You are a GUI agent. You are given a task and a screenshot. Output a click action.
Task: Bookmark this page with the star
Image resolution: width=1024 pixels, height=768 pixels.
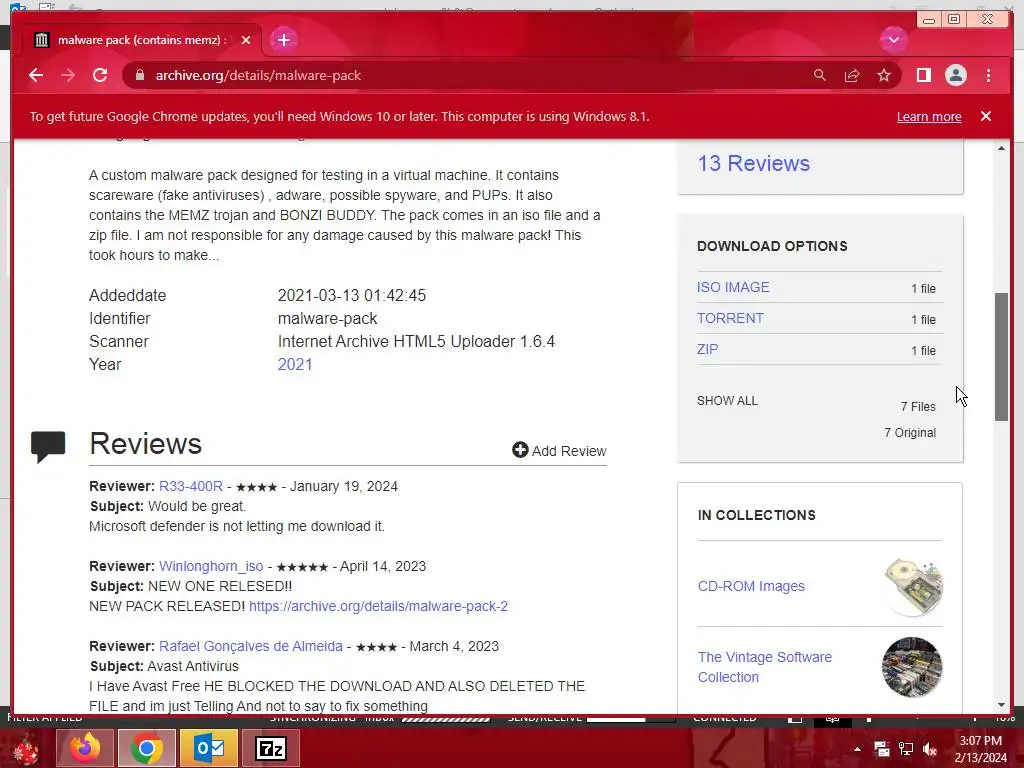click(884, 75)
